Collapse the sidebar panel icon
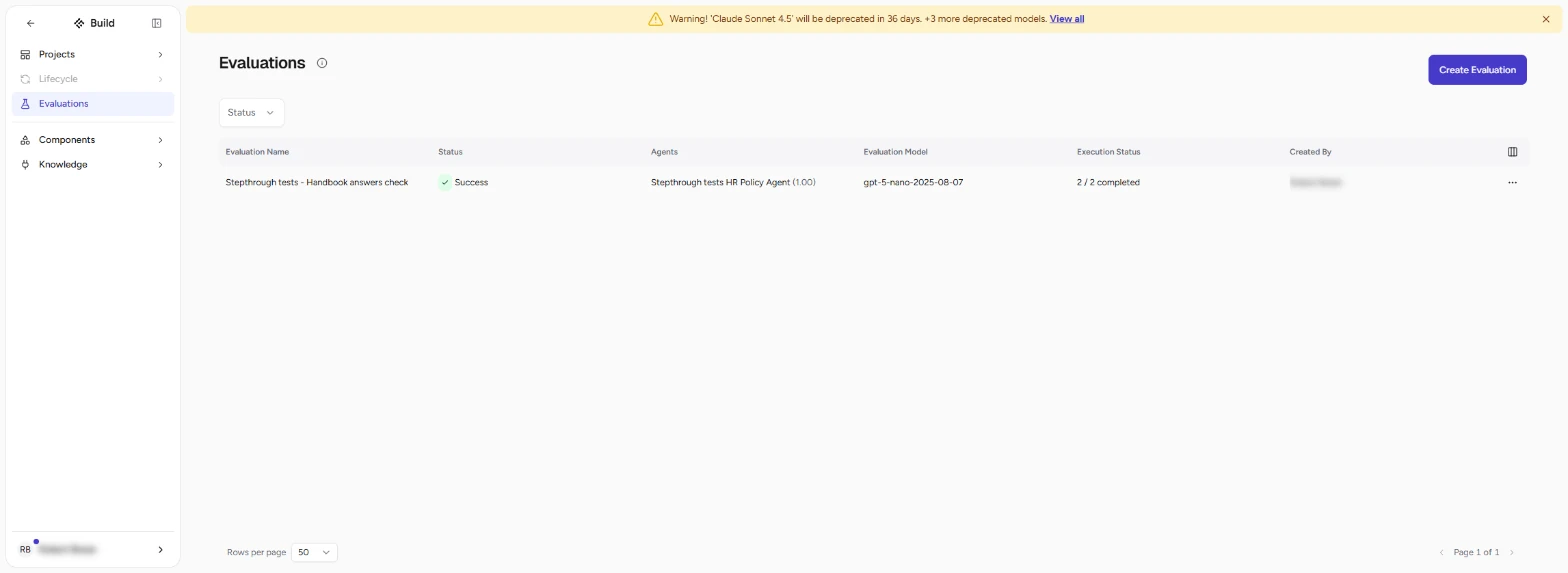This screenshot has height=573, width=1568. tap(156, 23)
